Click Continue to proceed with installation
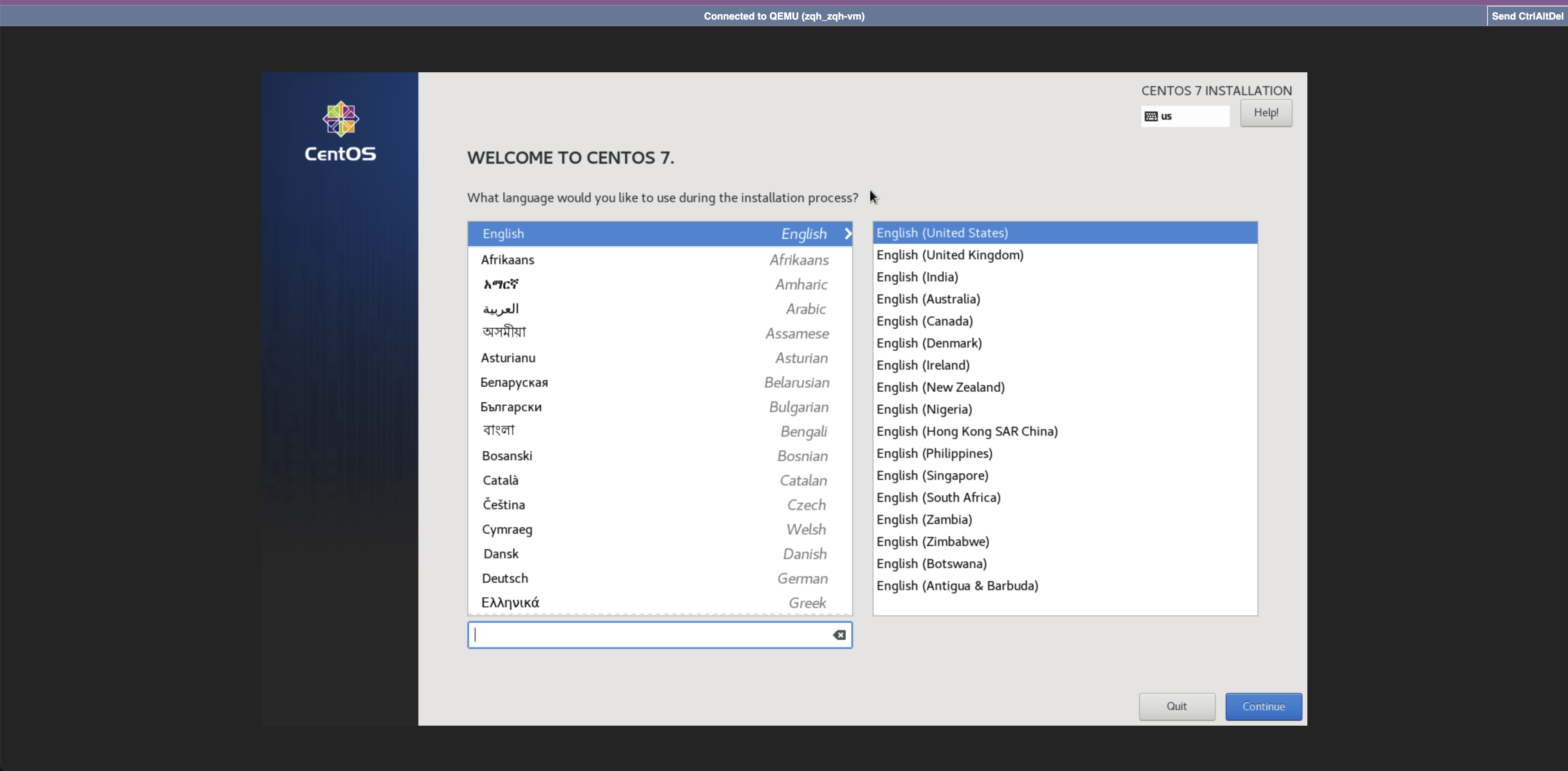 tap(1264, 706)
